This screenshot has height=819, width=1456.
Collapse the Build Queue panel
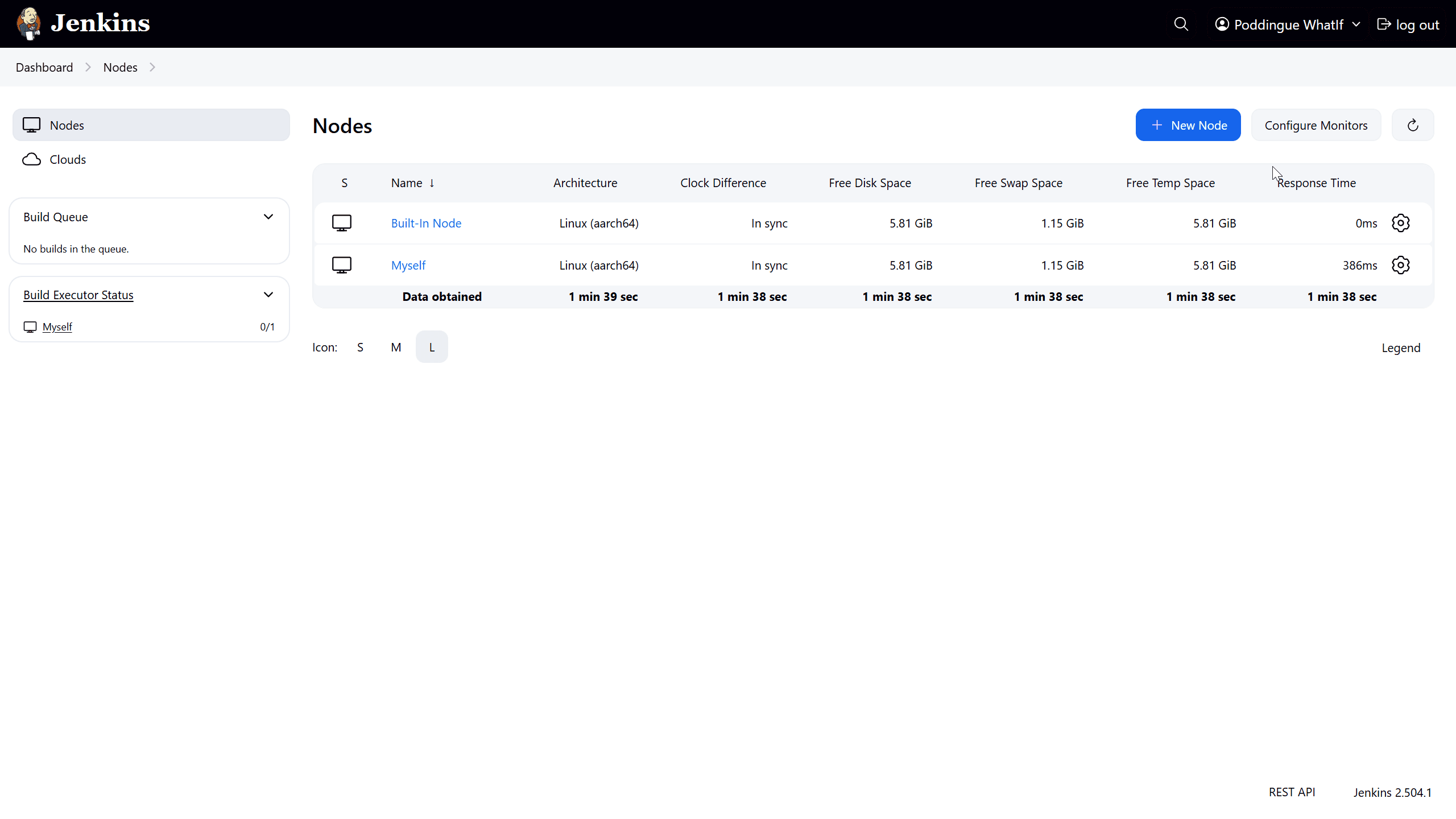[268, 216]
